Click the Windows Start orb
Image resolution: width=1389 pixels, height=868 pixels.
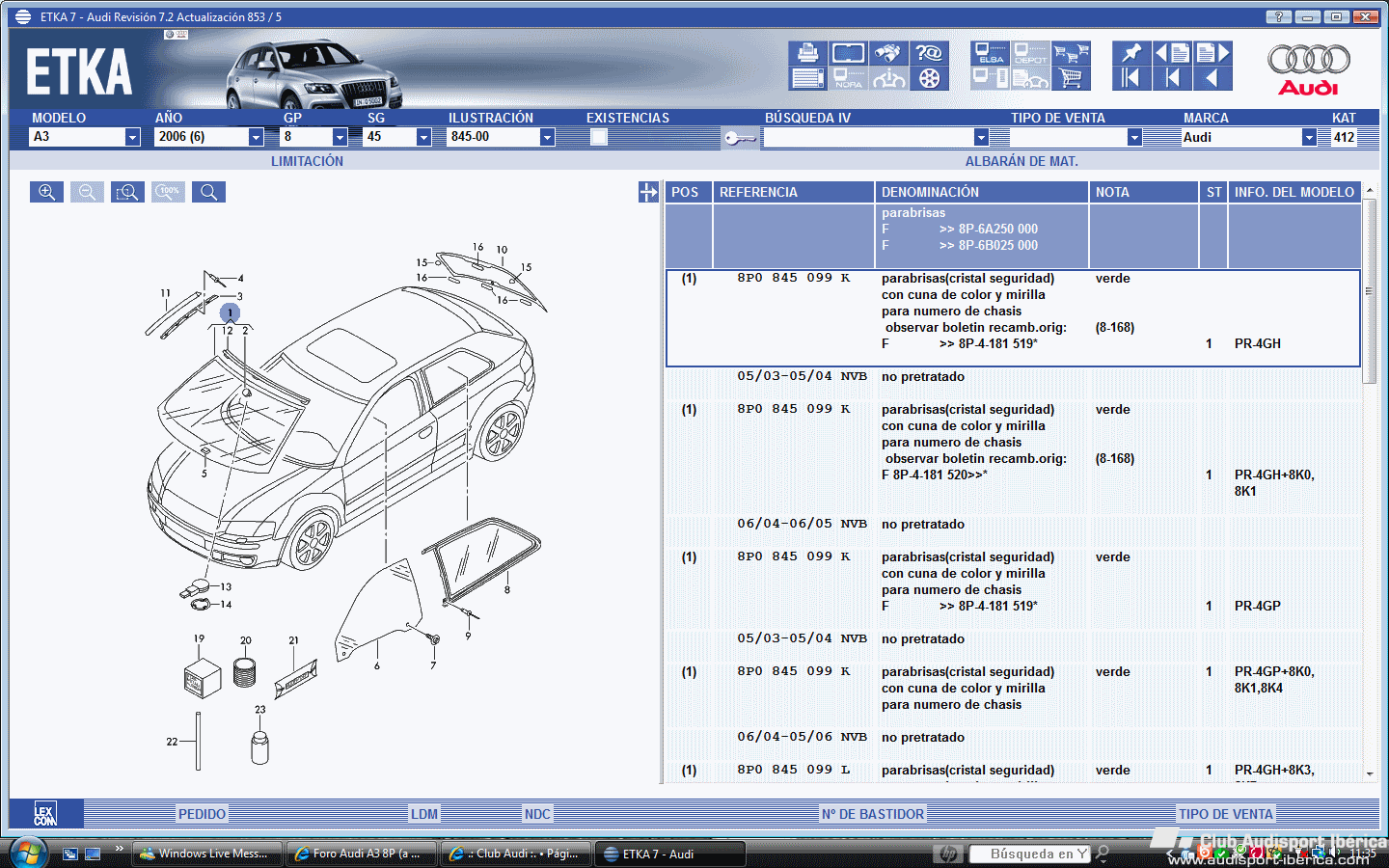(x=28, y=853)
